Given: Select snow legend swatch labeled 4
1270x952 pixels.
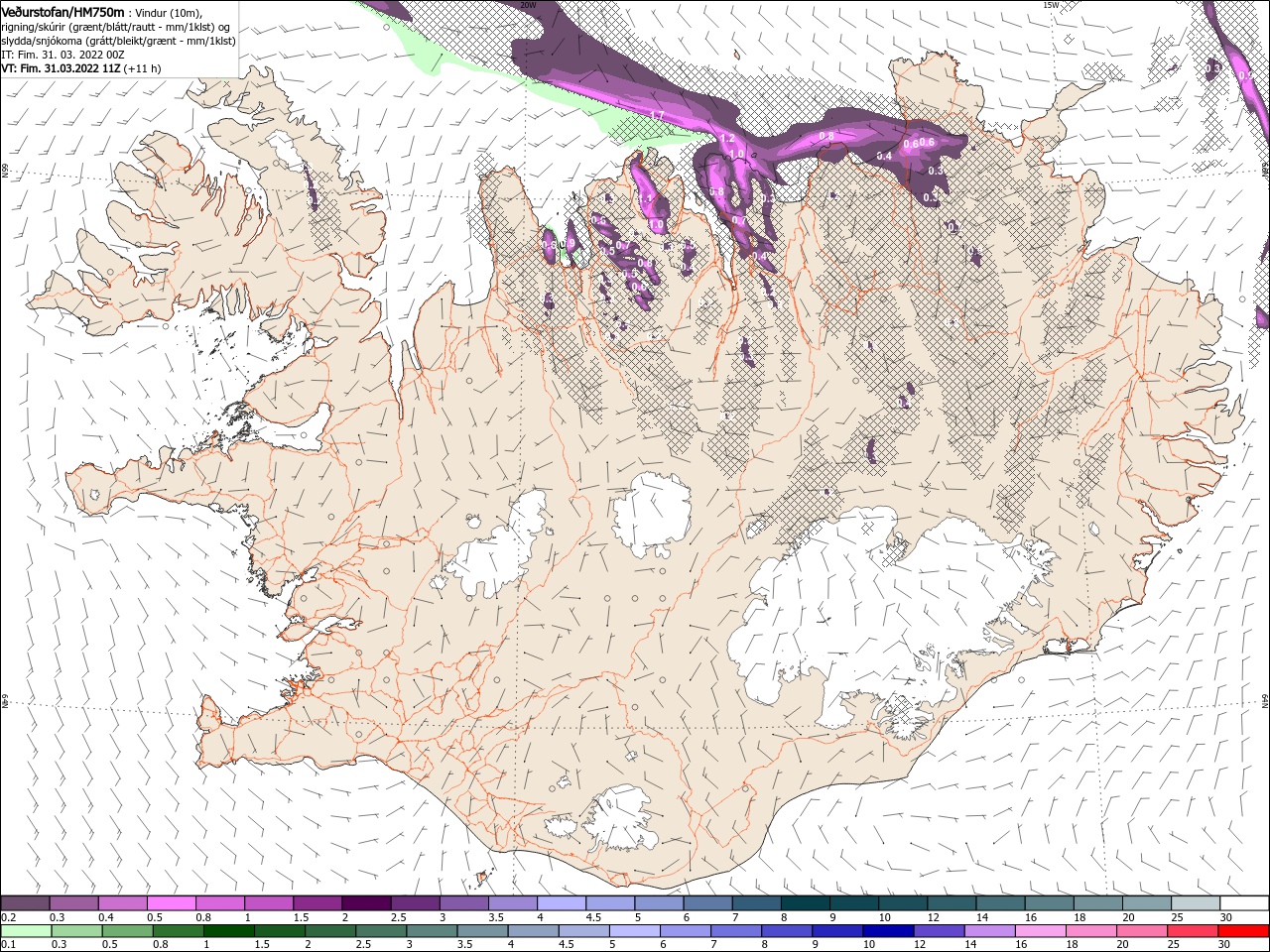Looking at the screenshot, I should pos(562,903).
